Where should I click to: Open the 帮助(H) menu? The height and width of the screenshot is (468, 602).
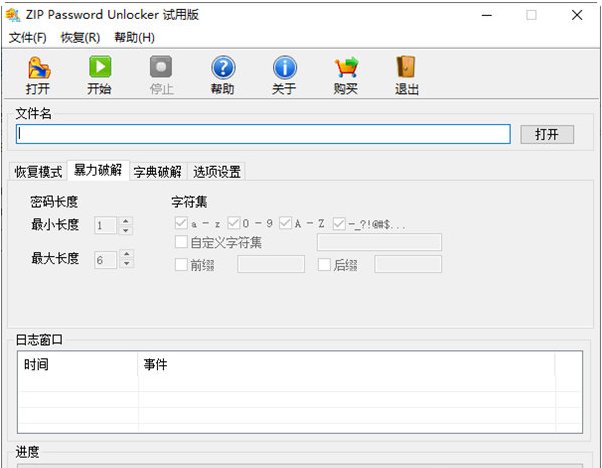point(135,38)
